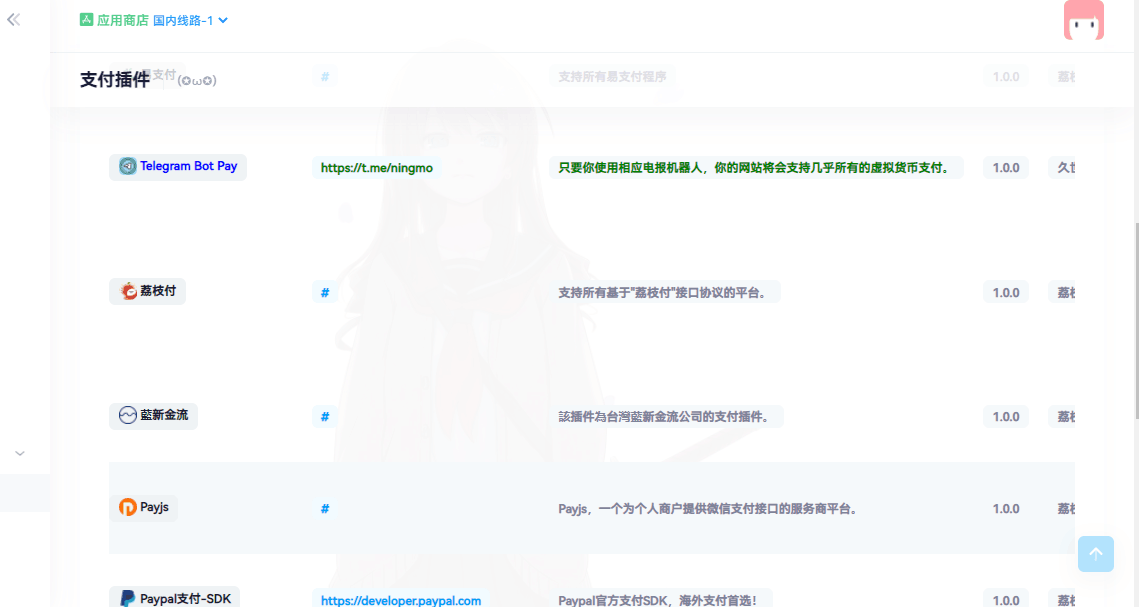Screen dimensions: 1139x607
Task: Click Paypal官方支付SDK description text
Action: [x=660, y=600]
